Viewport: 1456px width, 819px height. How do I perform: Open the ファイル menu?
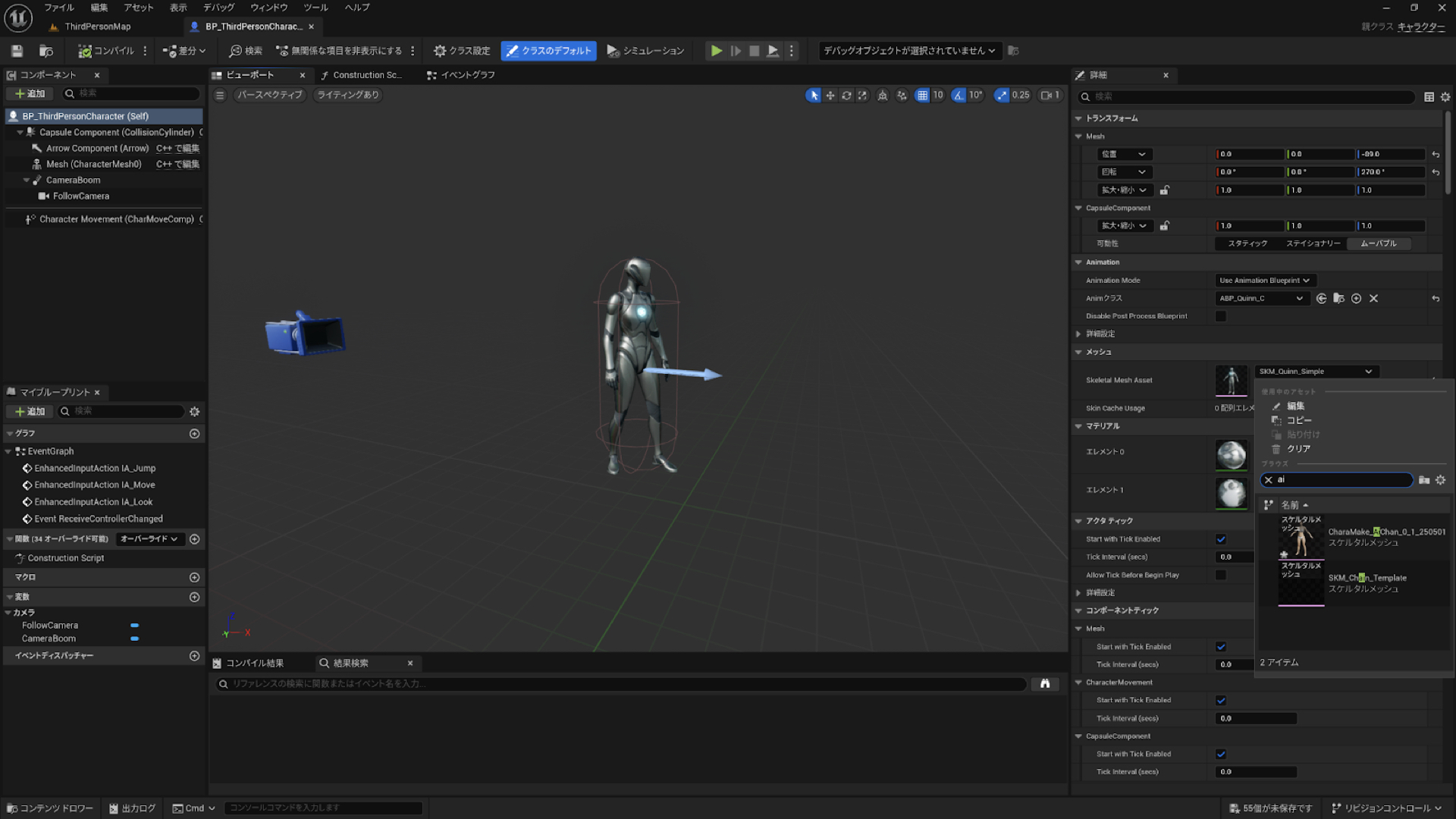59,8
